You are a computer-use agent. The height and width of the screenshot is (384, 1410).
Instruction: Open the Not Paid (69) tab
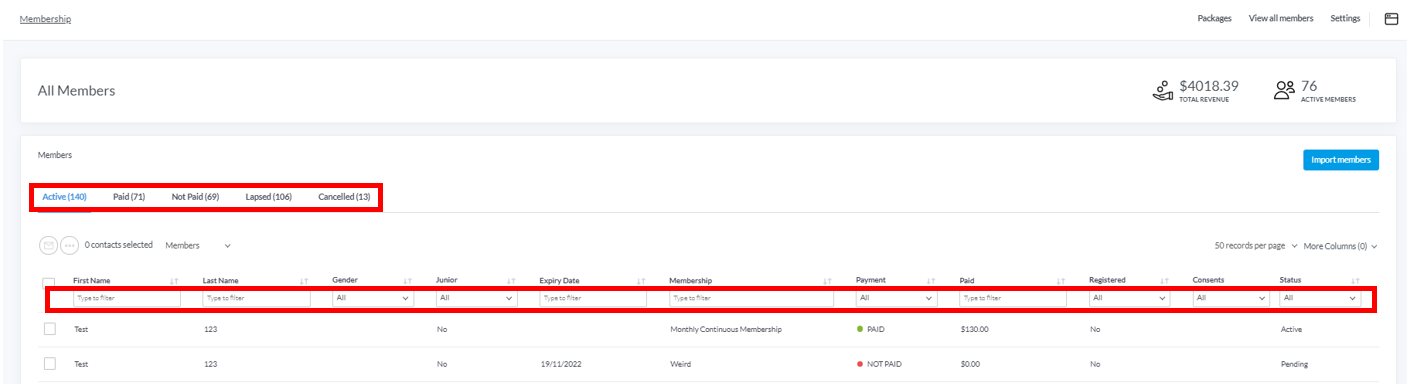click(195, 197)
